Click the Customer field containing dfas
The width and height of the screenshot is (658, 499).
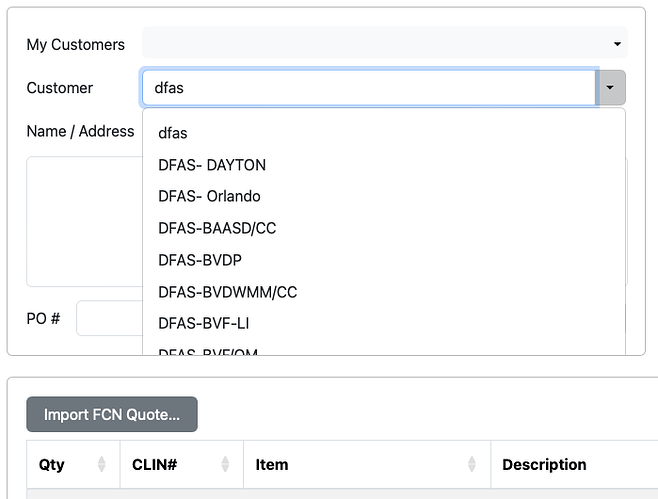pos(368,88)
